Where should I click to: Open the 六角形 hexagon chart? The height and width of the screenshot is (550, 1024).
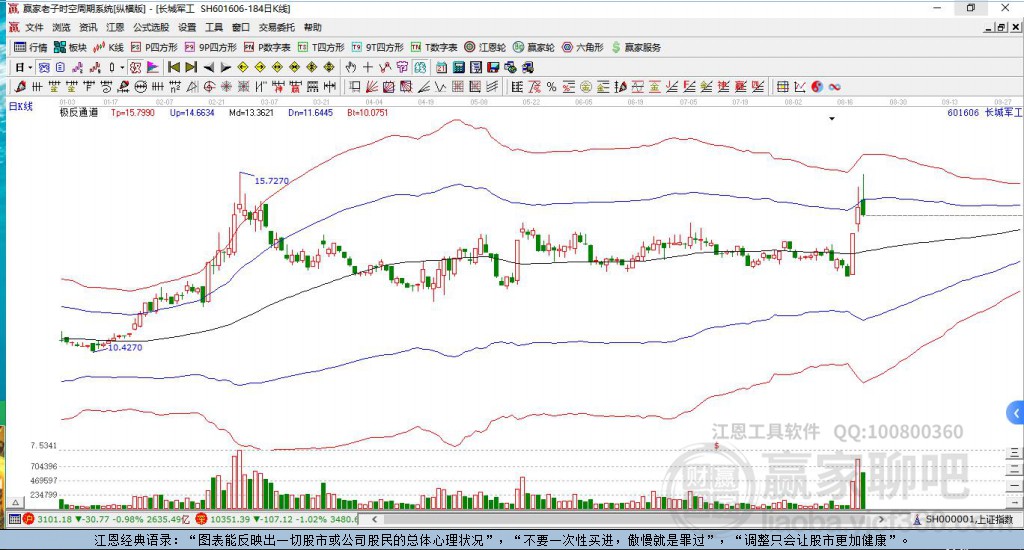[x=583, y=47]
